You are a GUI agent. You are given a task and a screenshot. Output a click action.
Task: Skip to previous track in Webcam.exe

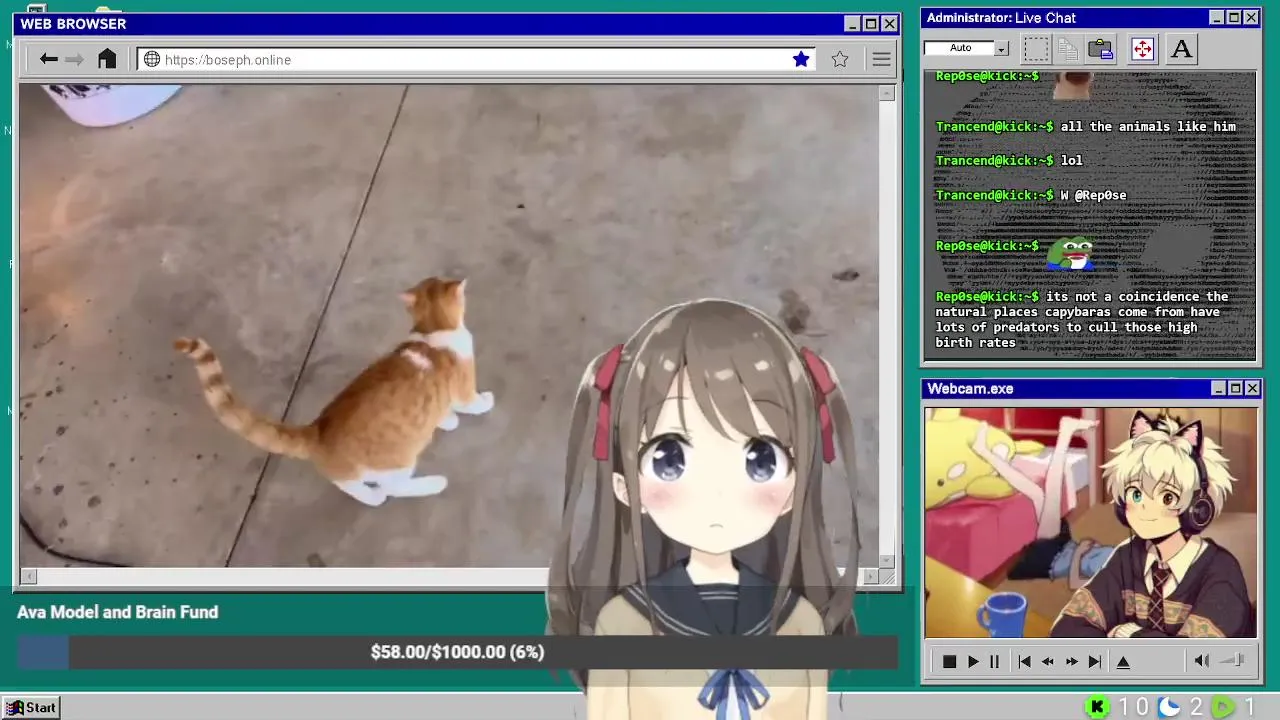click(1024, 661)
